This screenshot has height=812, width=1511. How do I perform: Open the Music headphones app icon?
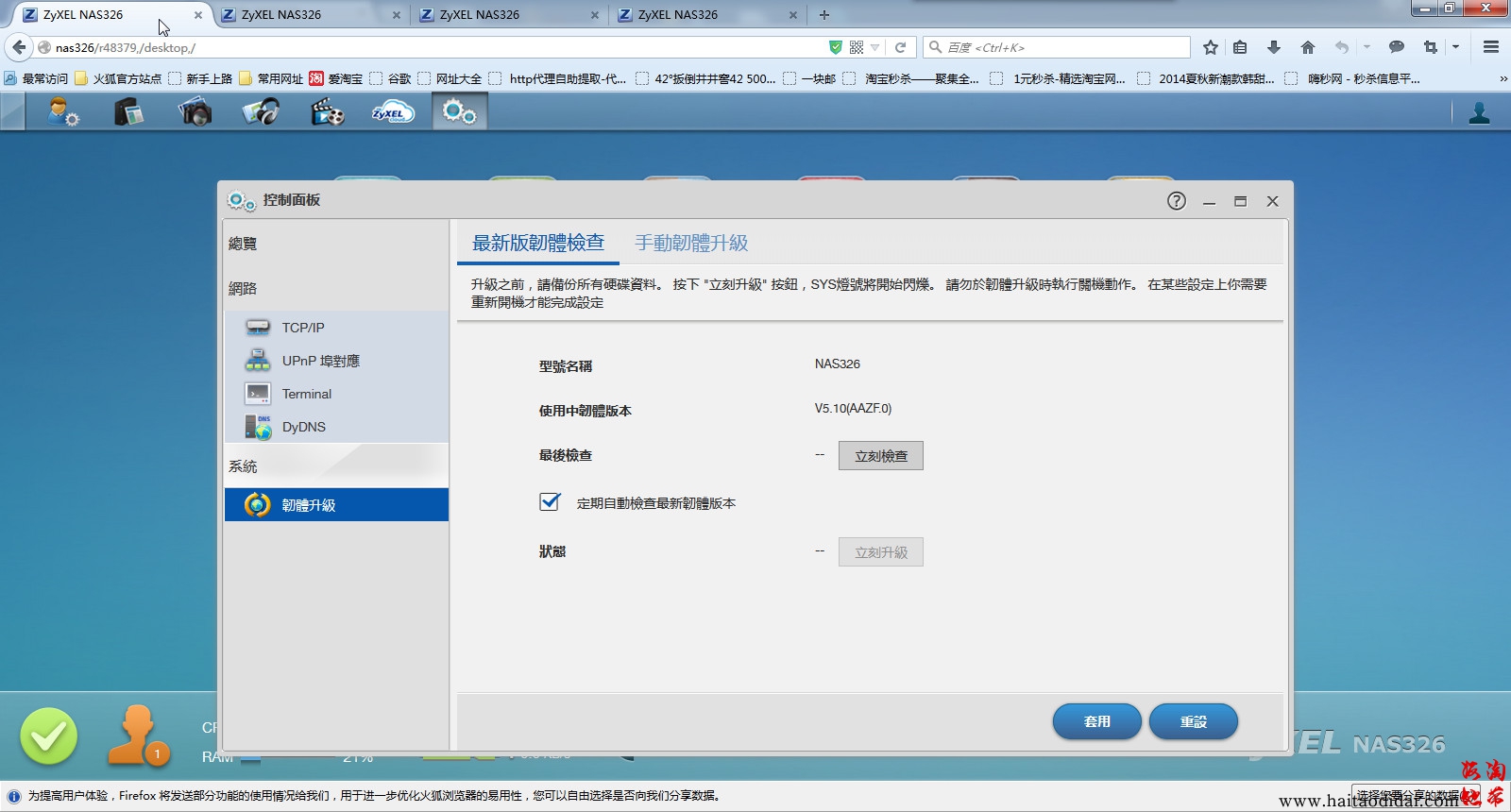(x=261, y=112)
